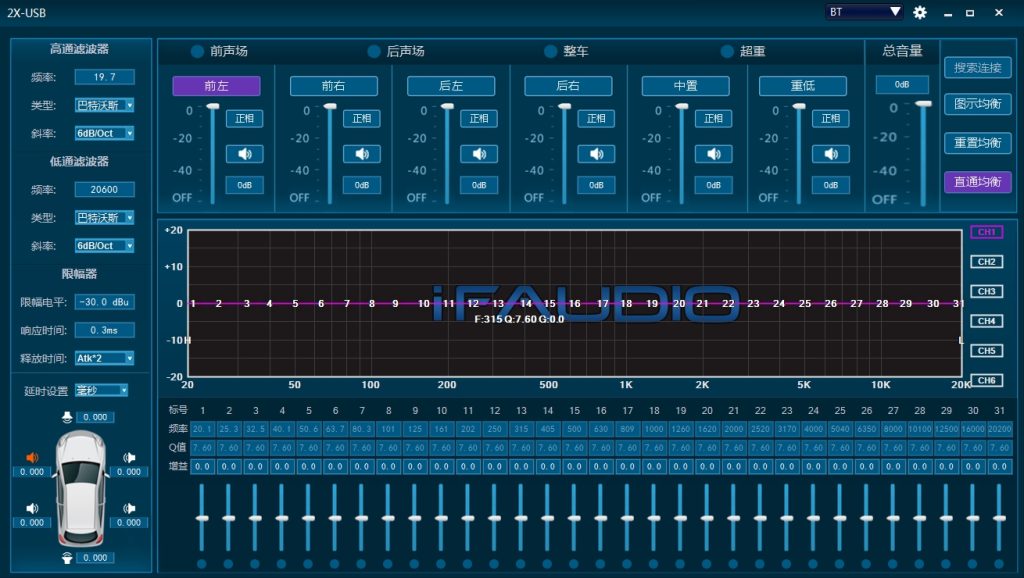Click the 总音量 master volume slider
The image size is (1024, 578).
click(923, 153)
